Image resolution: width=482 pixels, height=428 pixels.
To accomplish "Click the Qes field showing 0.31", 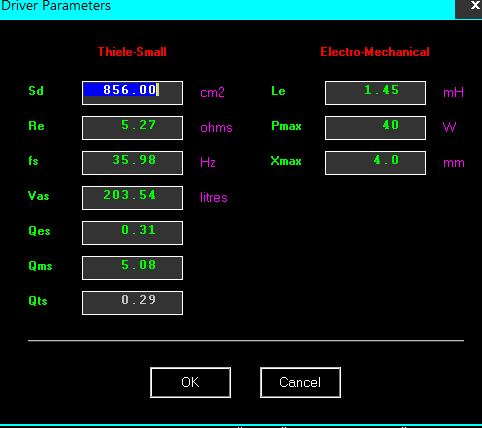I will [x=132, y=233].
